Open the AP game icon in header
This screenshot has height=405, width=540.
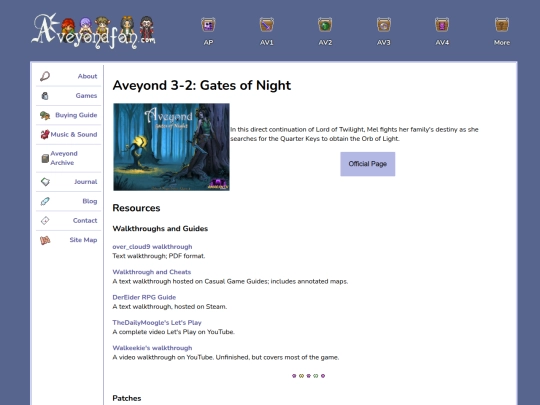pyautogui.click(x=208, y=25)
